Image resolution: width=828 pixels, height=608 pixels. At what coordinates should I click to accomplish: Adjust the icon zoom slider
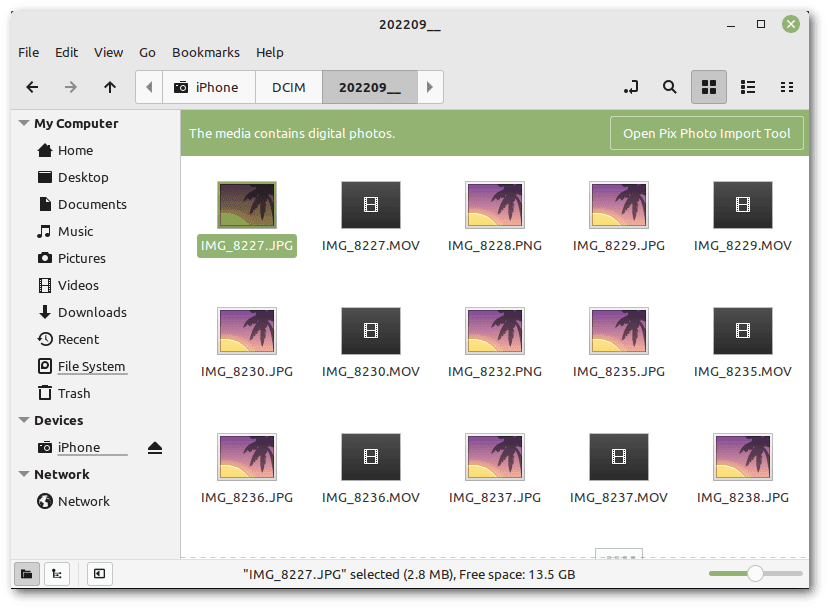pos(755,574)
